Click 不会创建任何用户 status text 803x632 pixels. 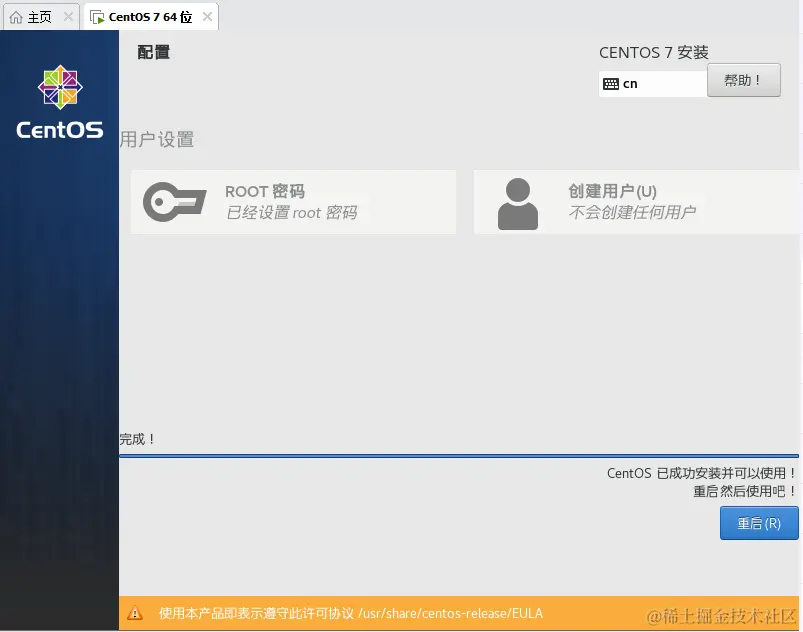coord(632,212)
